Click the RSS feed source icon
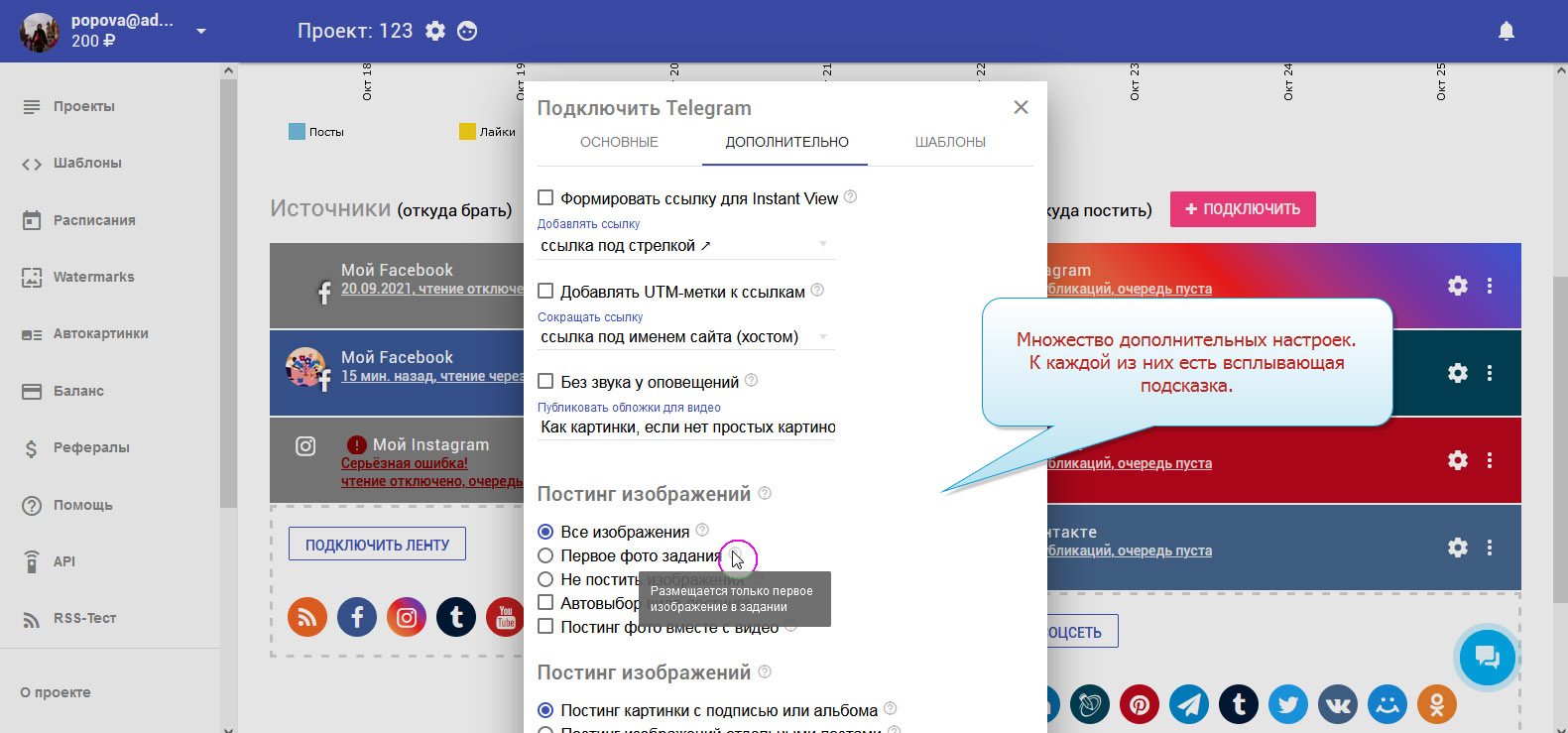The height and width of the screenshot is (733, 1568). click(x=307, y=617)
